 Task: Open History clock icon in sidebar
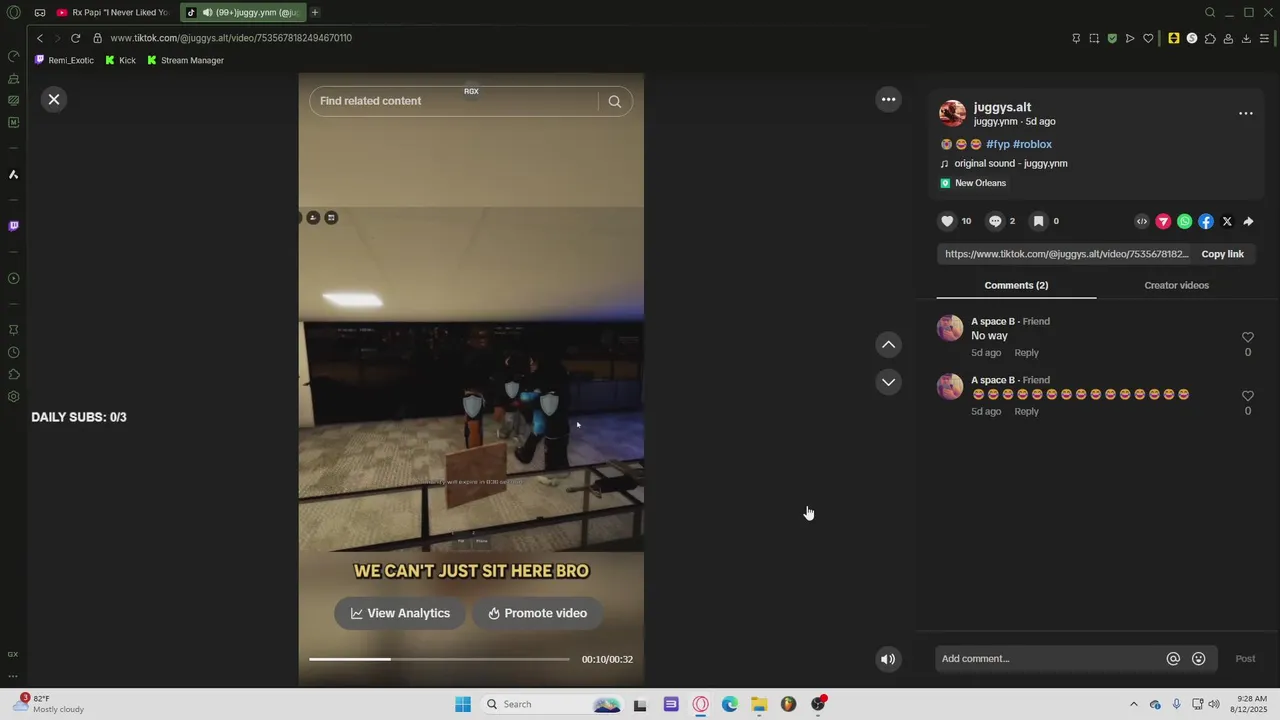coord(13,352)
